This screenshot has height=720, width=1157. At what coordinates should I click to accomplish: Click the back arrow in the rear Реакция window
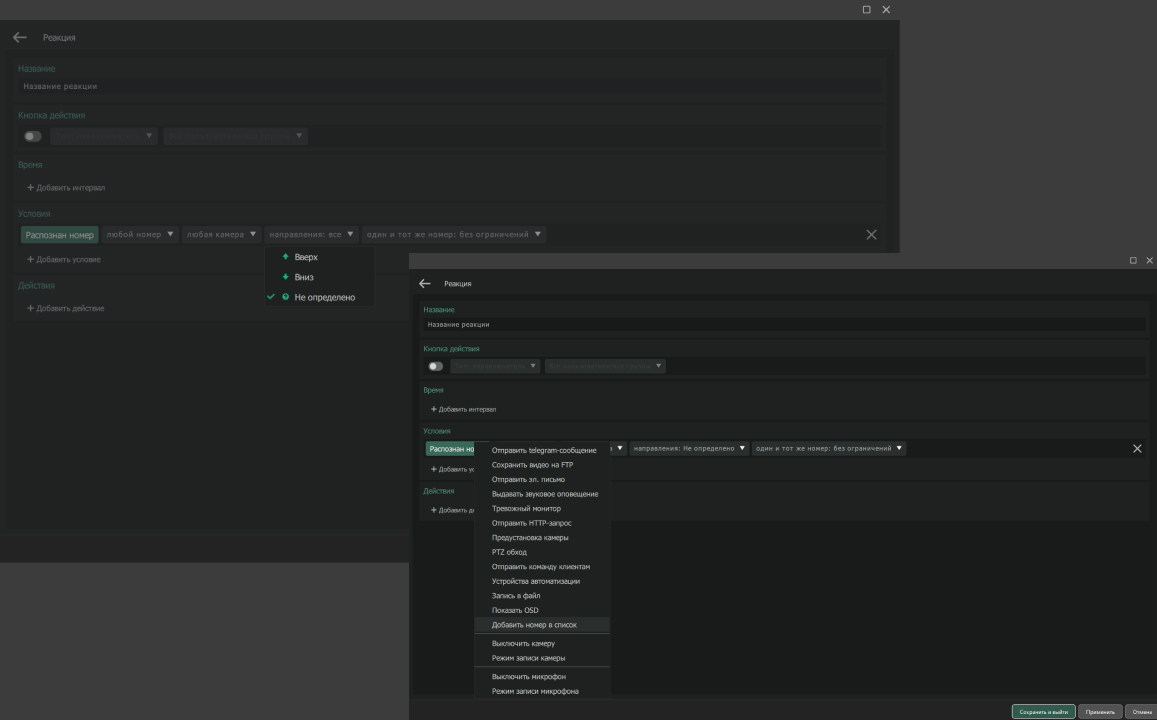click(x=20, y=37)
